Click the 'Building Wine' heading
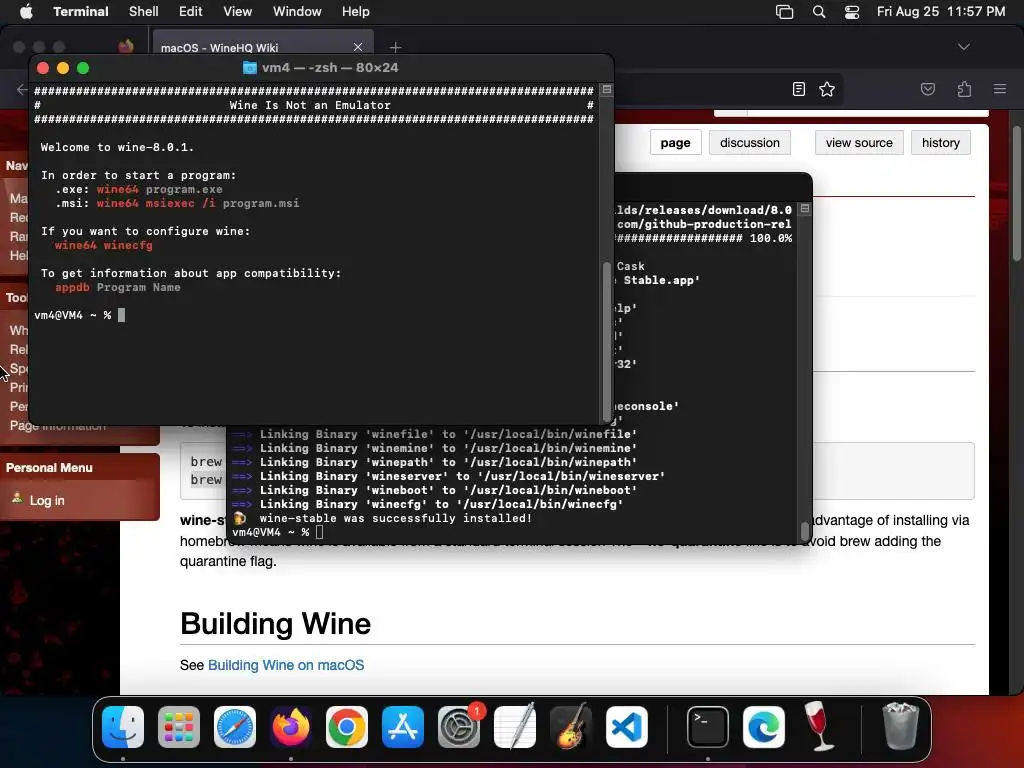Image resolution: width=1024 pixels, height=768 pixels. pos(276,624)
